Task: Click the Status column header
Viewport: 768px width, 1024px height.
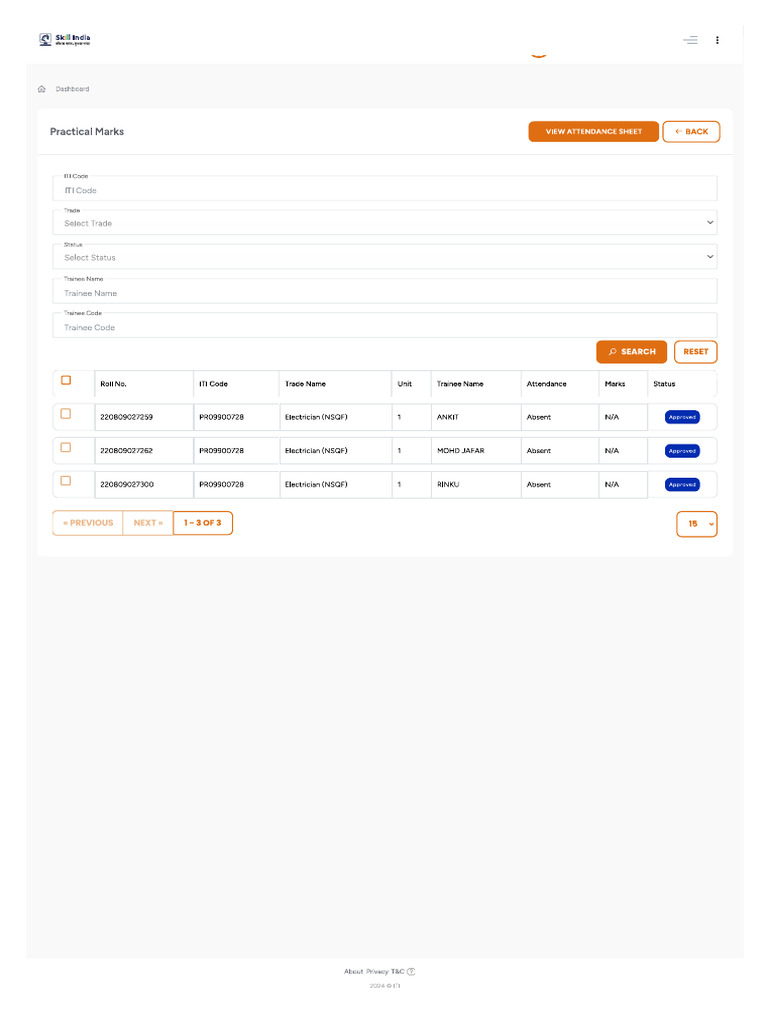Action: click(x=664, y=384)
